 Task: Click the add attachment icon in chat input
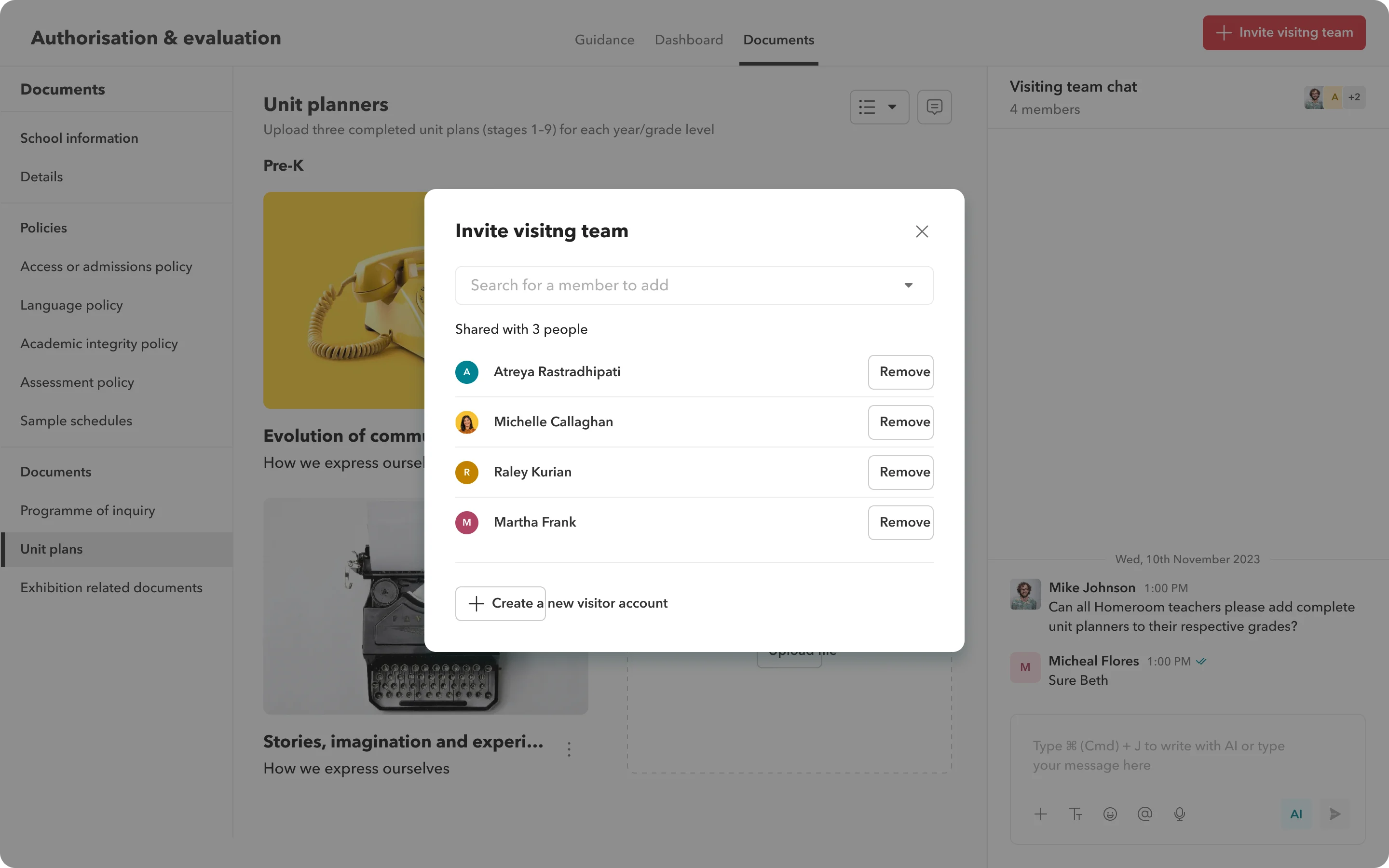tap(1041, 814)
